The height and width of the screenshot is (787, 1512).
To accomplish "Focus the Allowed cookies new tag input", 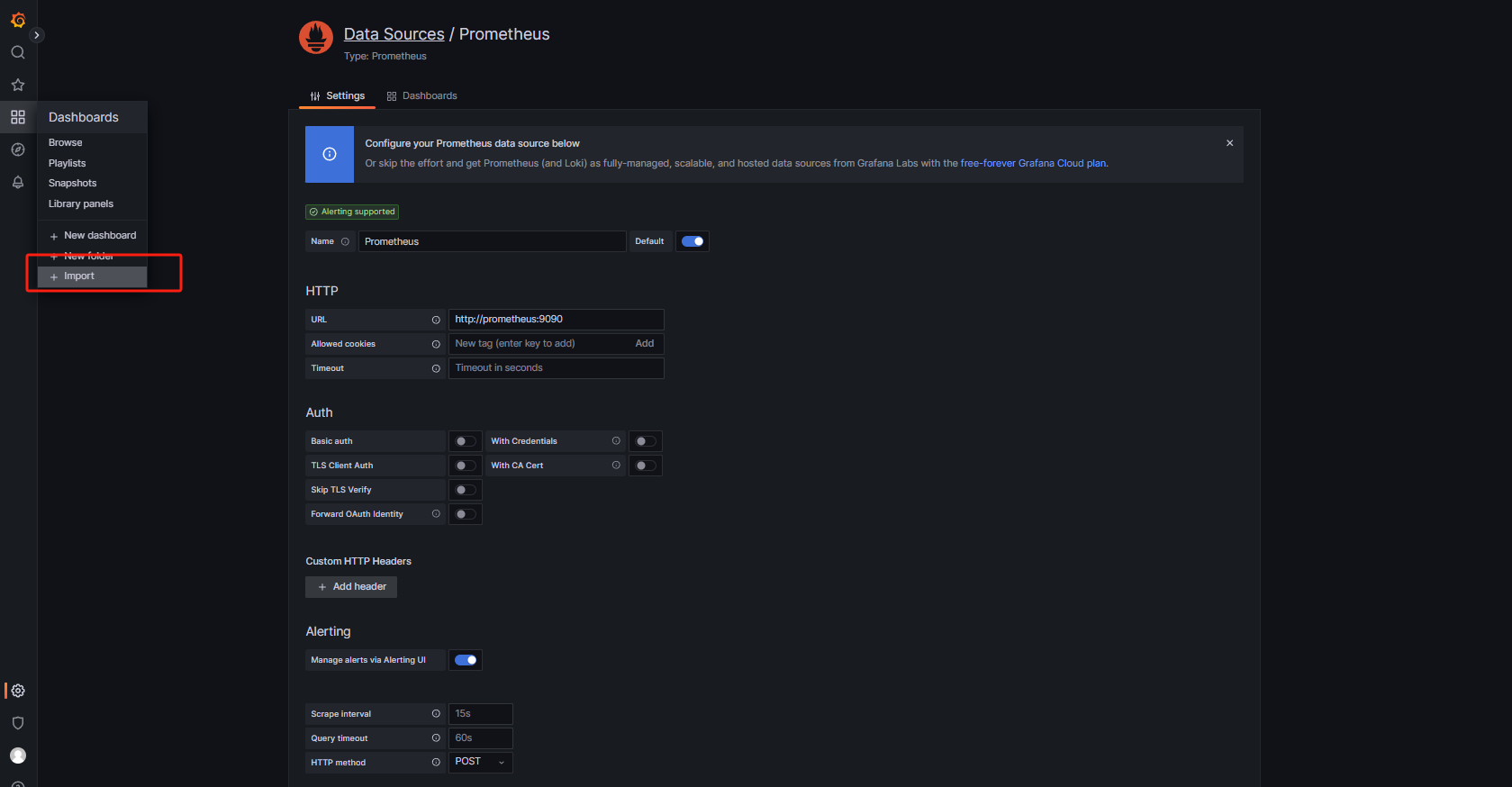I will pos(539,344).
